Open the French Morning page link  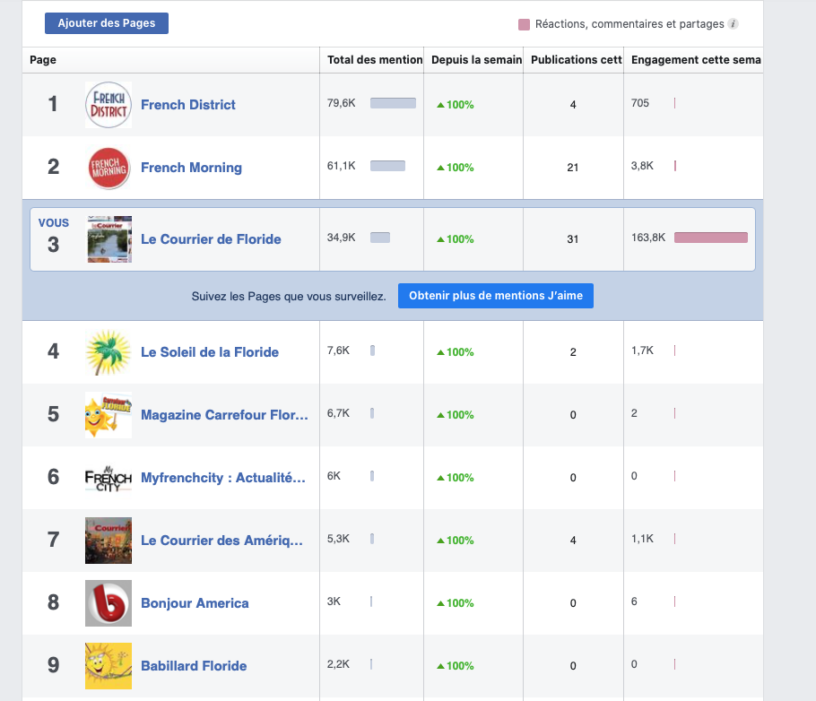click(x=191, y=168)
